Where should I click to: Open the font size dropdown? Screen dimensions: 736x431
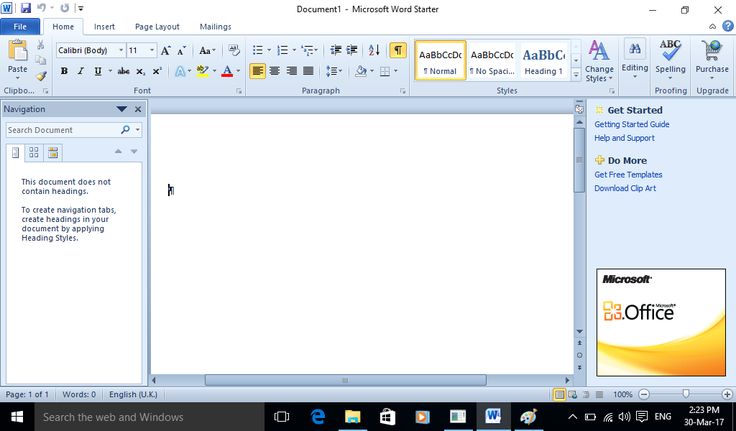coord(152,50)
